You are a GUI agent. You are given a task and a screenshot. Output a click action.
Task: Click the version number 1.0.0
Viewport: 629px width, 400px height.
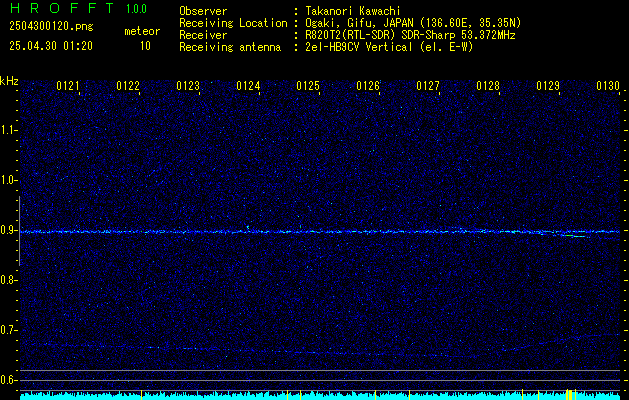(x=136, y=8)
